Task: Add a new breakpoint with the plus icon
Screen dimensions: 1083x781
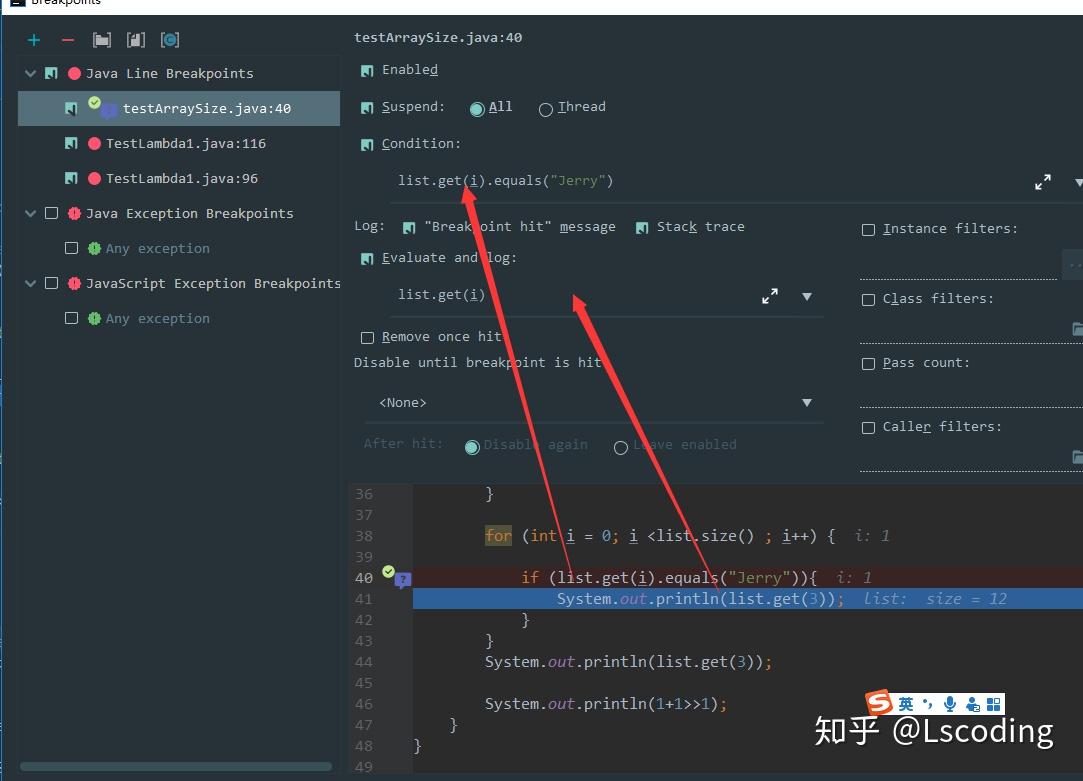Action: 33,40
